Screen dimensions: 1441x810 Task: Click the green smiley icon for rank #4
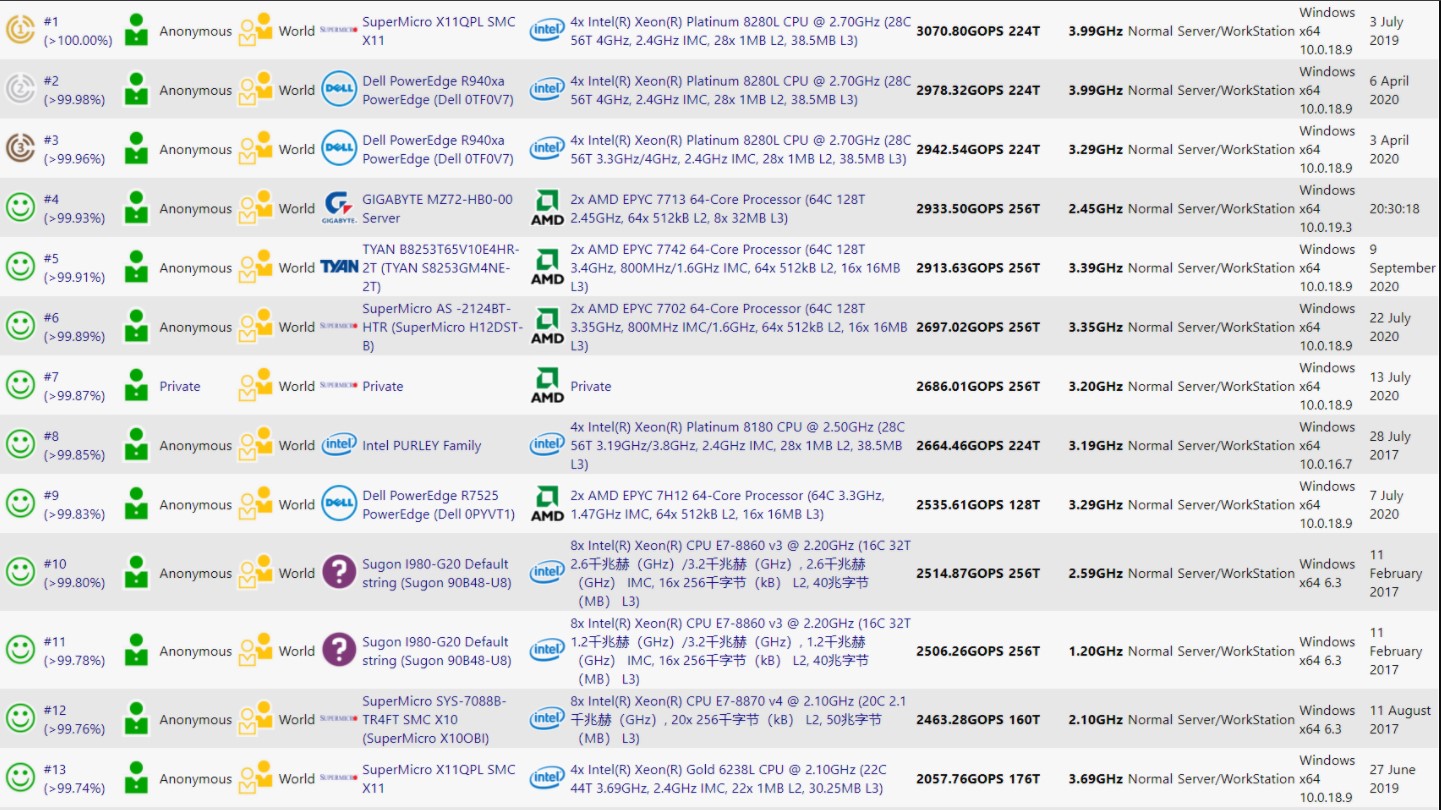point(21,208)
